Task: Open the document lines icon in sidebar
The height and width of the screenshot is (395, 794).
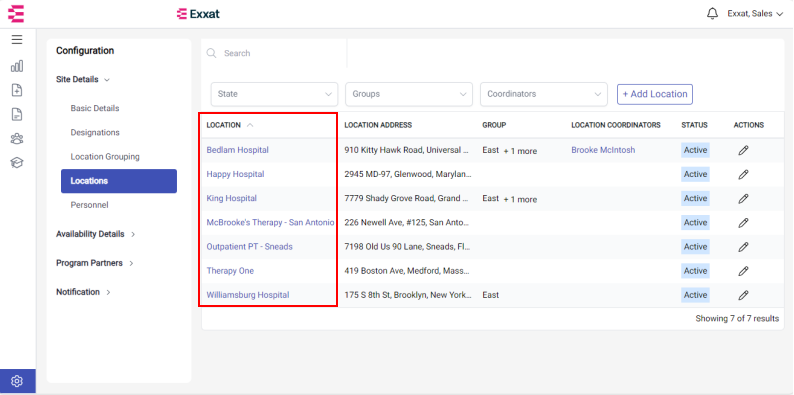Action: click(17, 114)
